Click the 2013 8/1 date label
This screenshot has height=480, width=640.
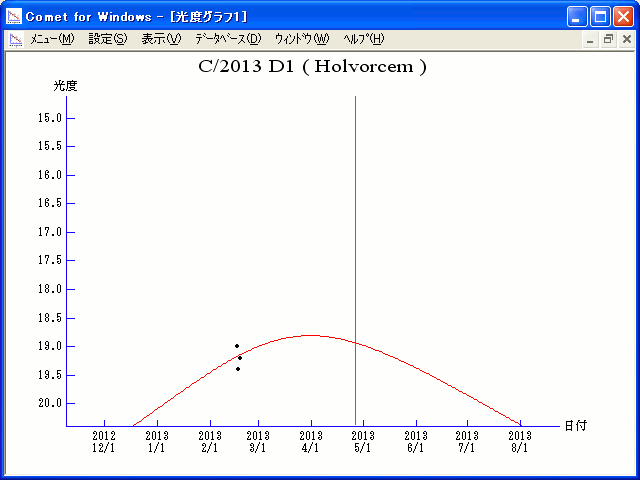click(x=520, y=442)
